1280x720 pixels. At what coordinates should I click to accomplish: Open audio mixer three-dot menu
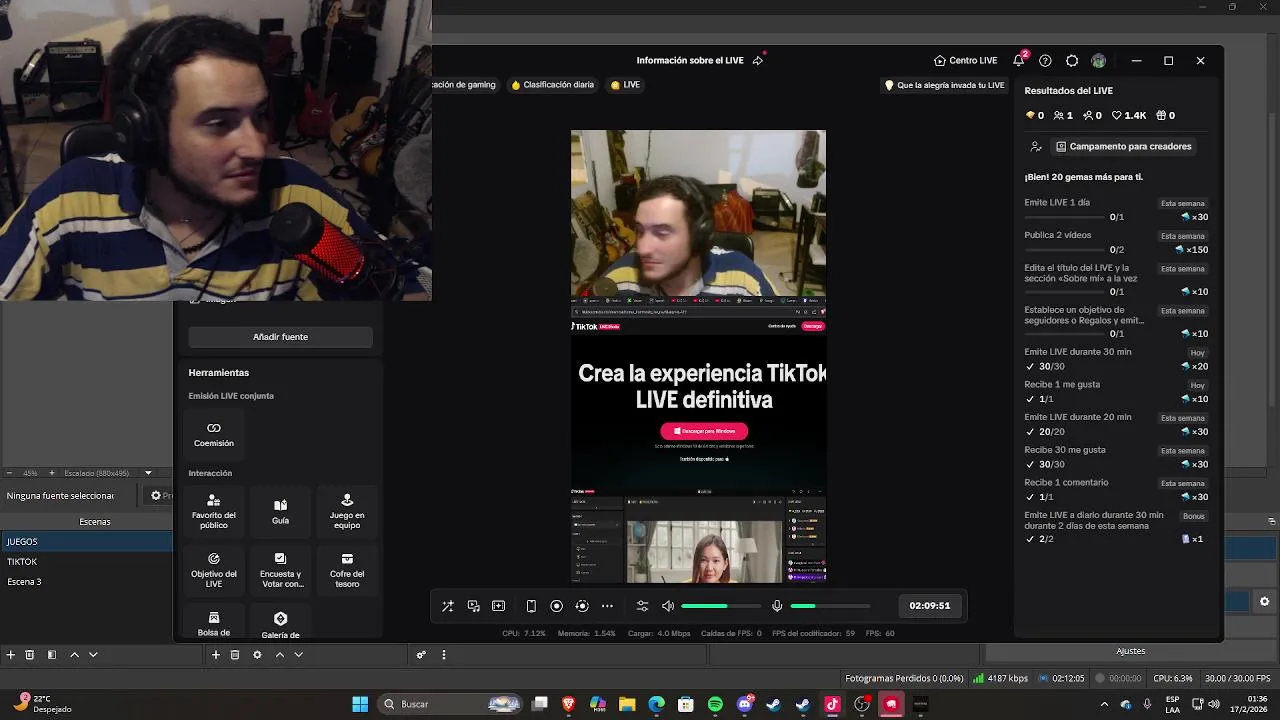[443, 655]
